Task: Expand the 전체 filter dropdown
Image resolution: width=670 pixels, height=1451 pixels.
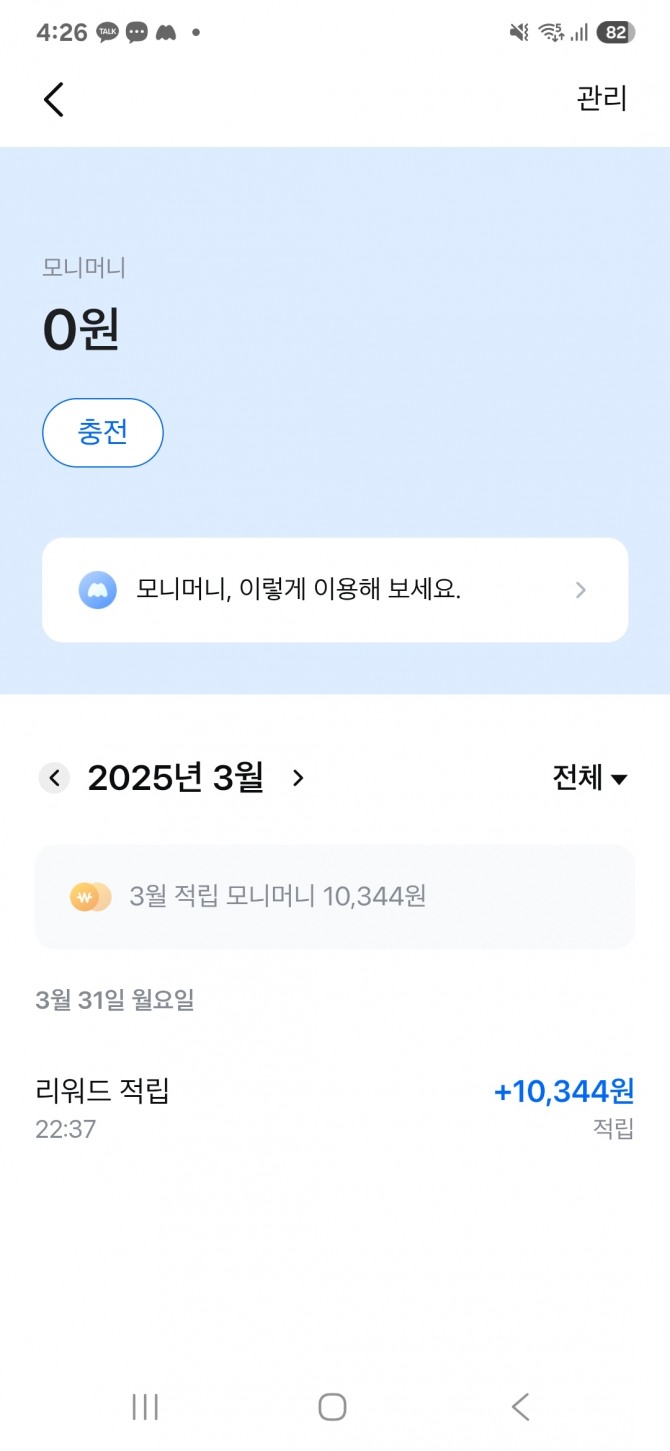Action: click(589, 778)
